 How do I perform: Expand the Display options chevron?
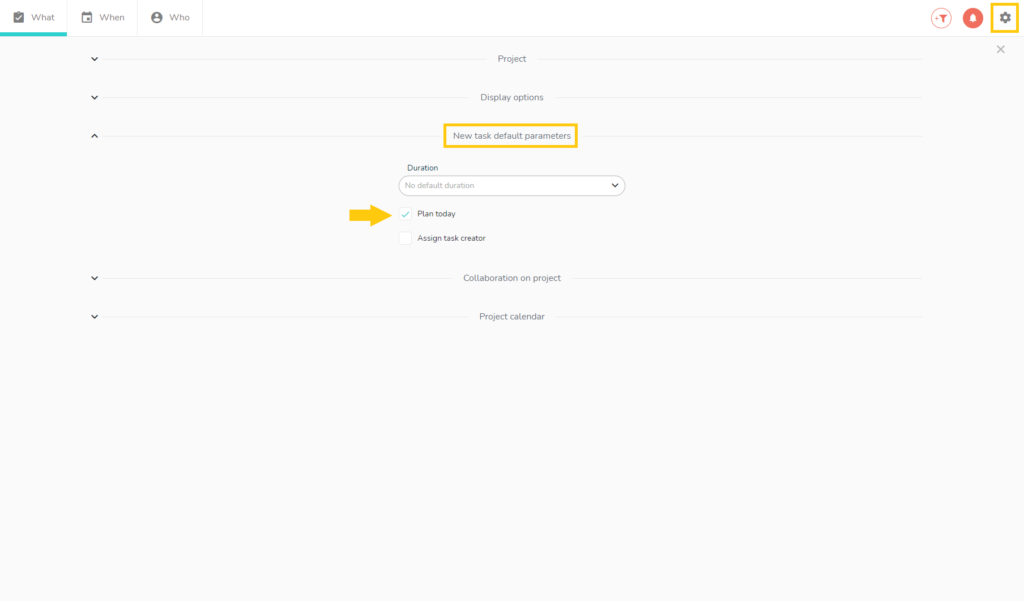click(94, 97)
